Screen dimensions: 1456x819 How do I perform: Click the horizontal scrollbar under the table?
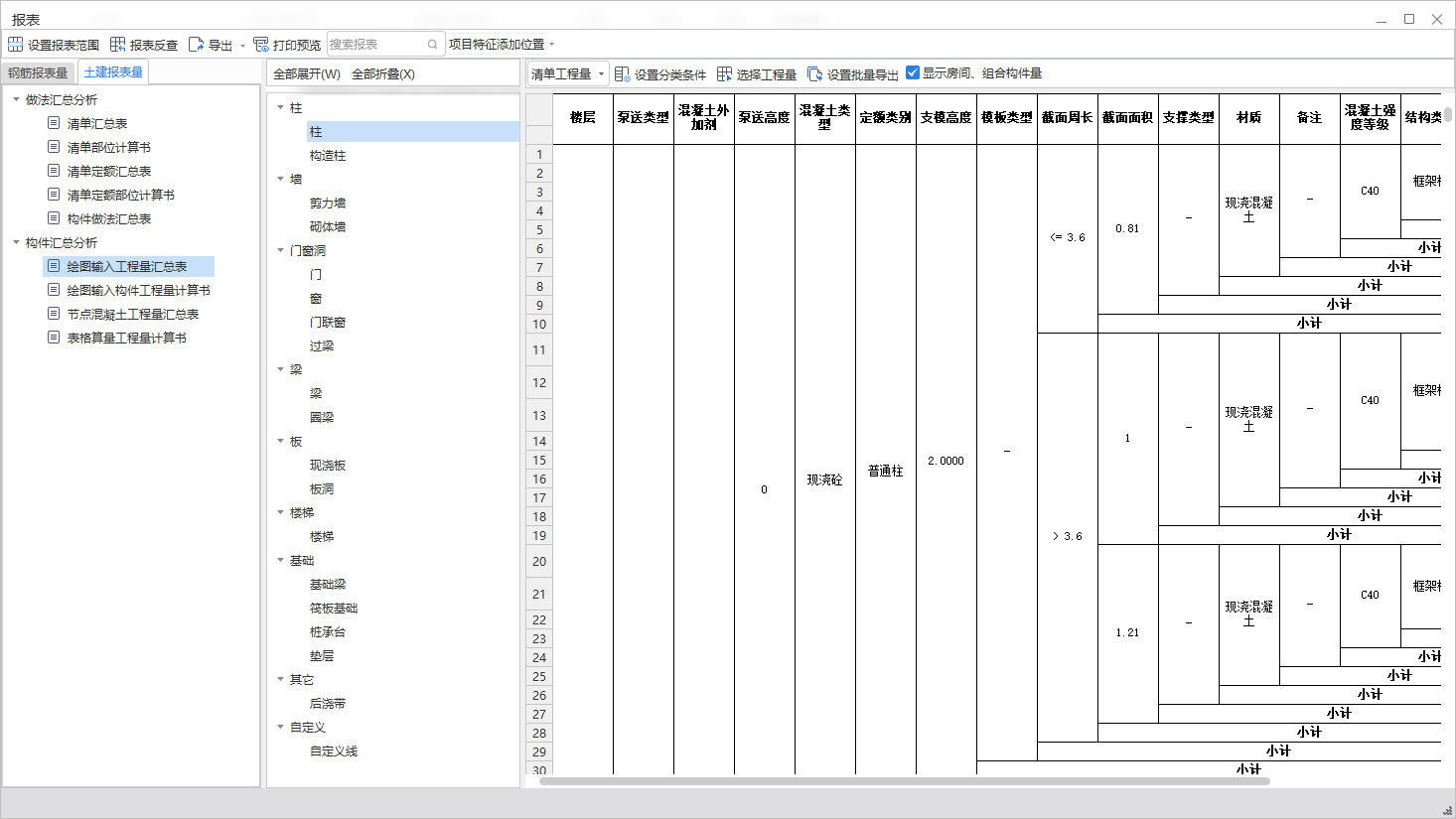(x=904, y=781)
